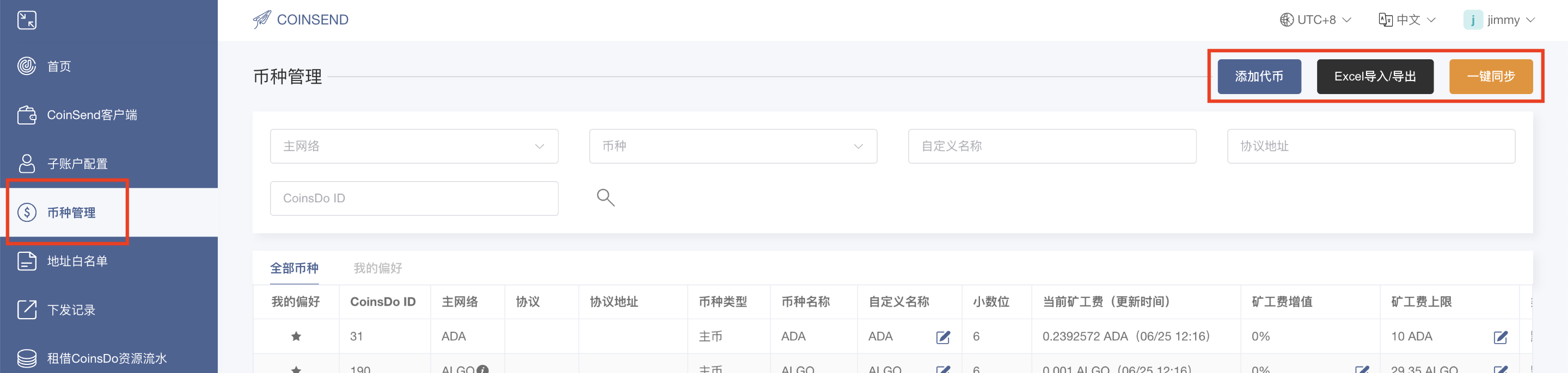
Task: Click the ALGO network info icon
Action: [483, 369]
